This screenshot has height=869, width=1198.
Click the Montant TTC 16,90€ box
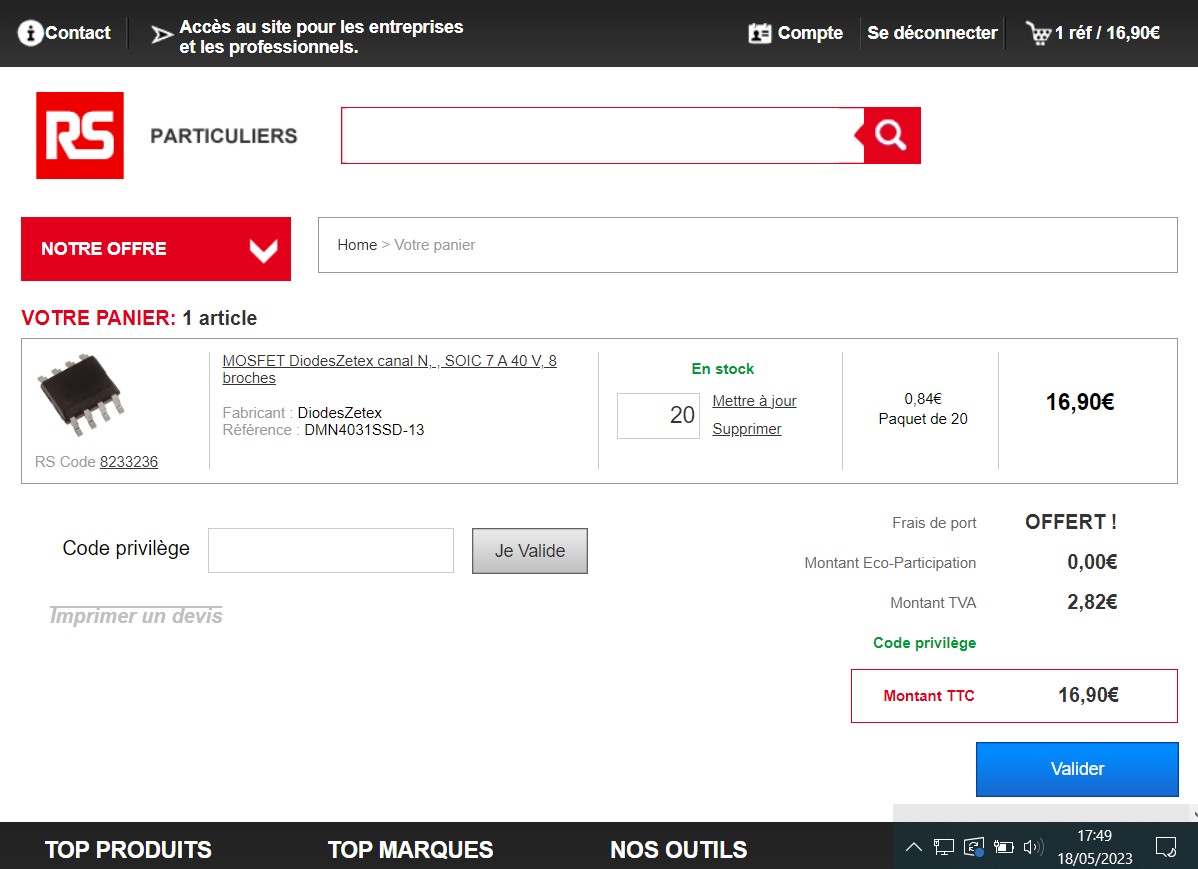(1014, 696)
